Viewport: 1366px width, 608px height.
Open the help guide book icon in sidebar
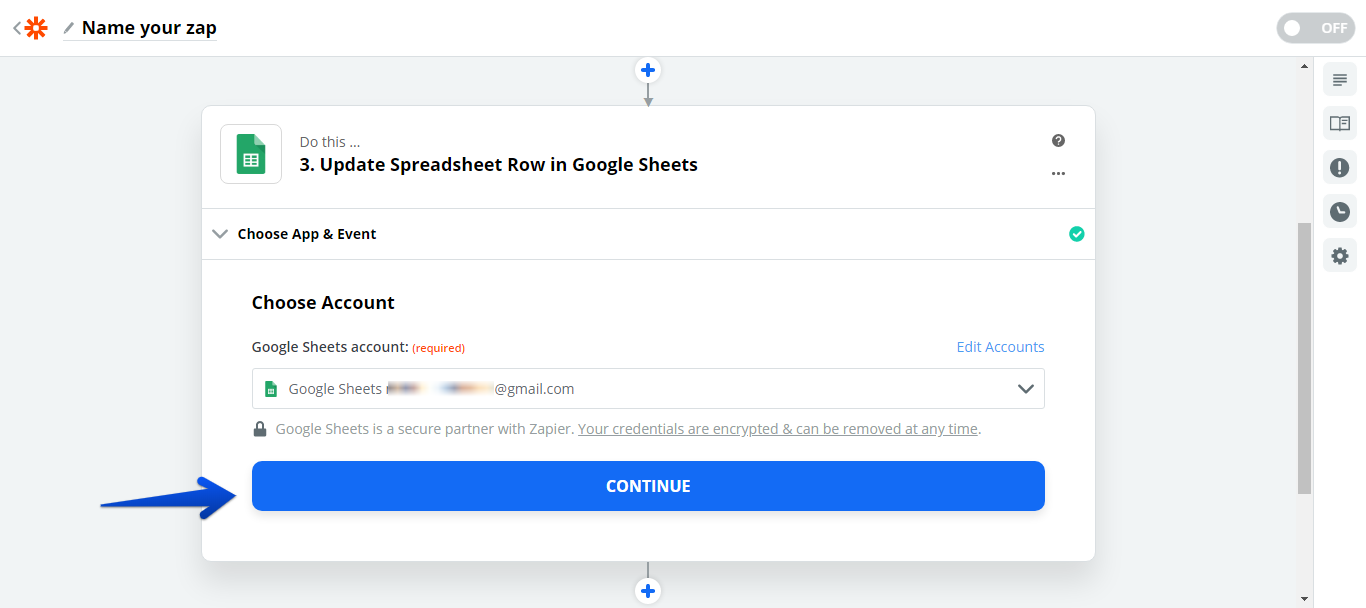pyautogui.click(x=1339, y=123)
